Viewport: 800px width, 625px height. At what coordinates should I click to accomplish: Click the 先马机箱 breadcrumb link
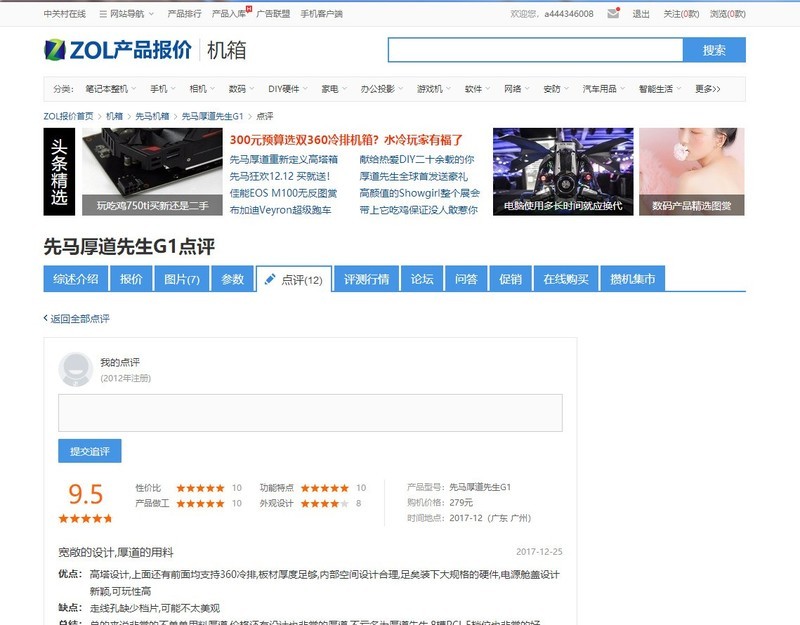tap(152, 116)
